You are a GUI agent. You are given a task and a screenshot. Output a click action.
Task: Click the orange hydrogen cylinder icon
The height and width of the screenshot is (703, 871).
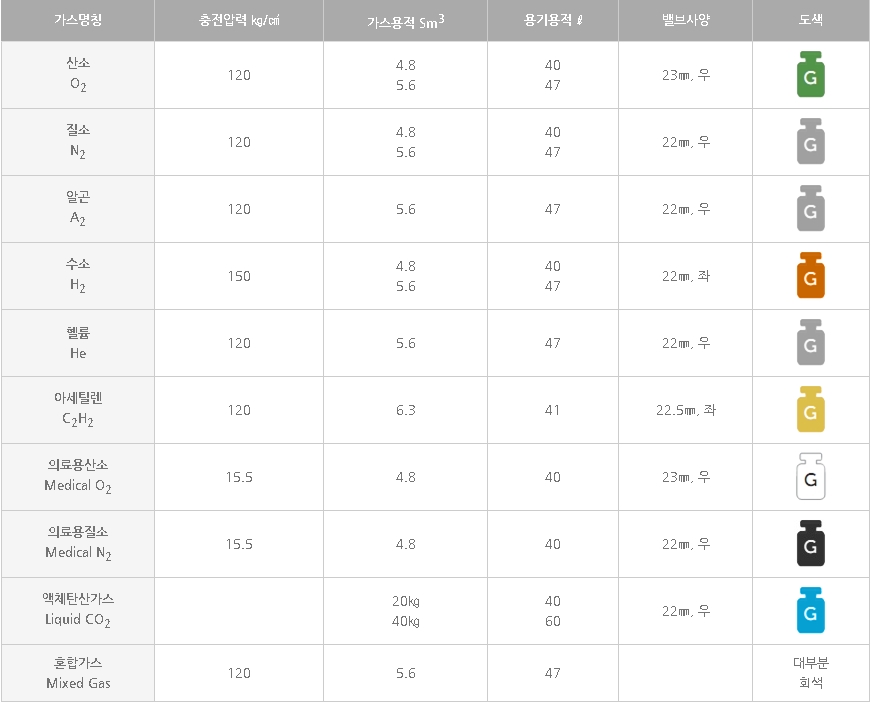(810, 276)
